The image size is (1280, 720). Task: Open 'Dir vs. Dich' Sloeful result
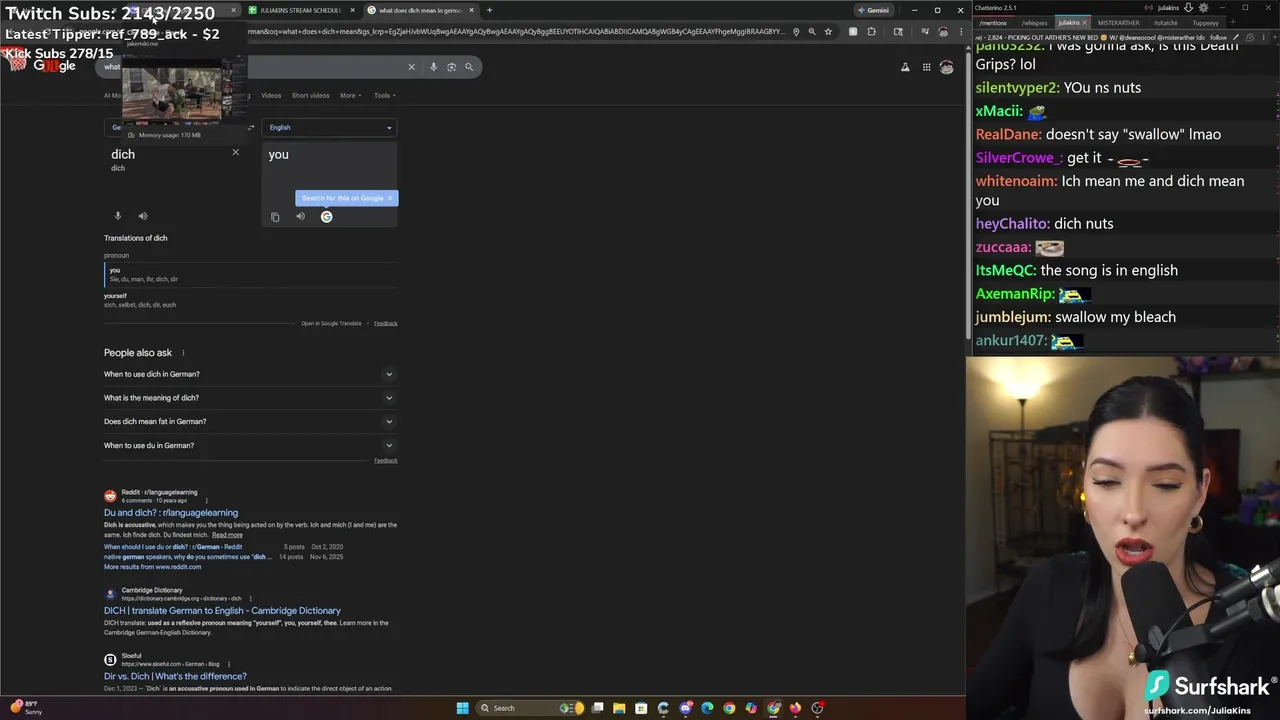175,676
